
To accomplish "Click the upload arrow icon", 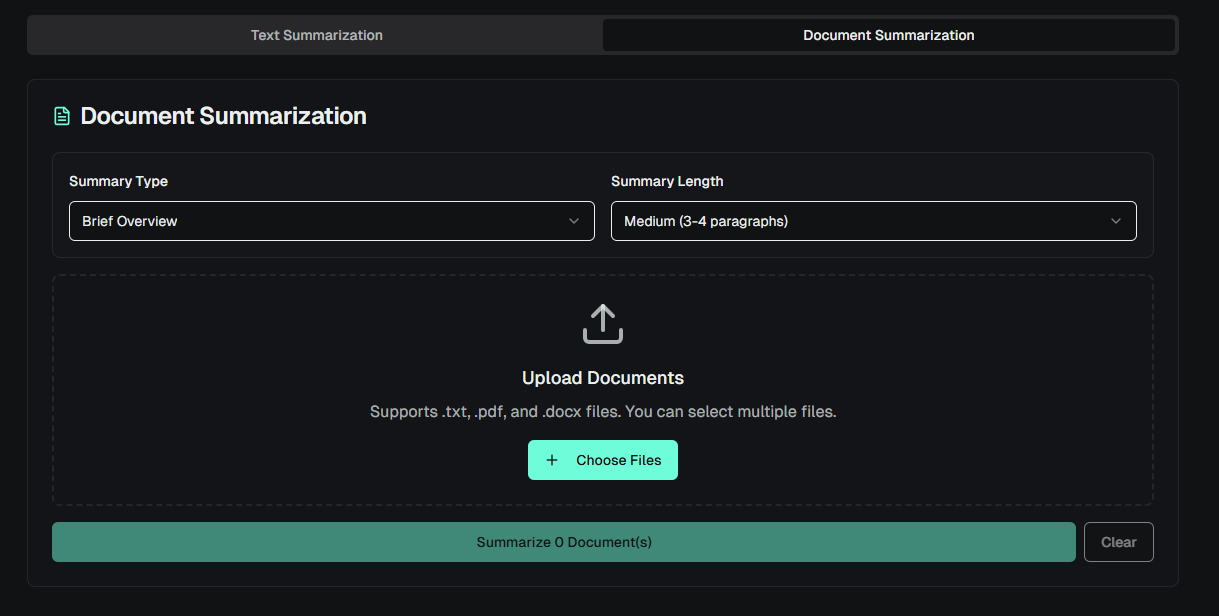I will (602, 324).
